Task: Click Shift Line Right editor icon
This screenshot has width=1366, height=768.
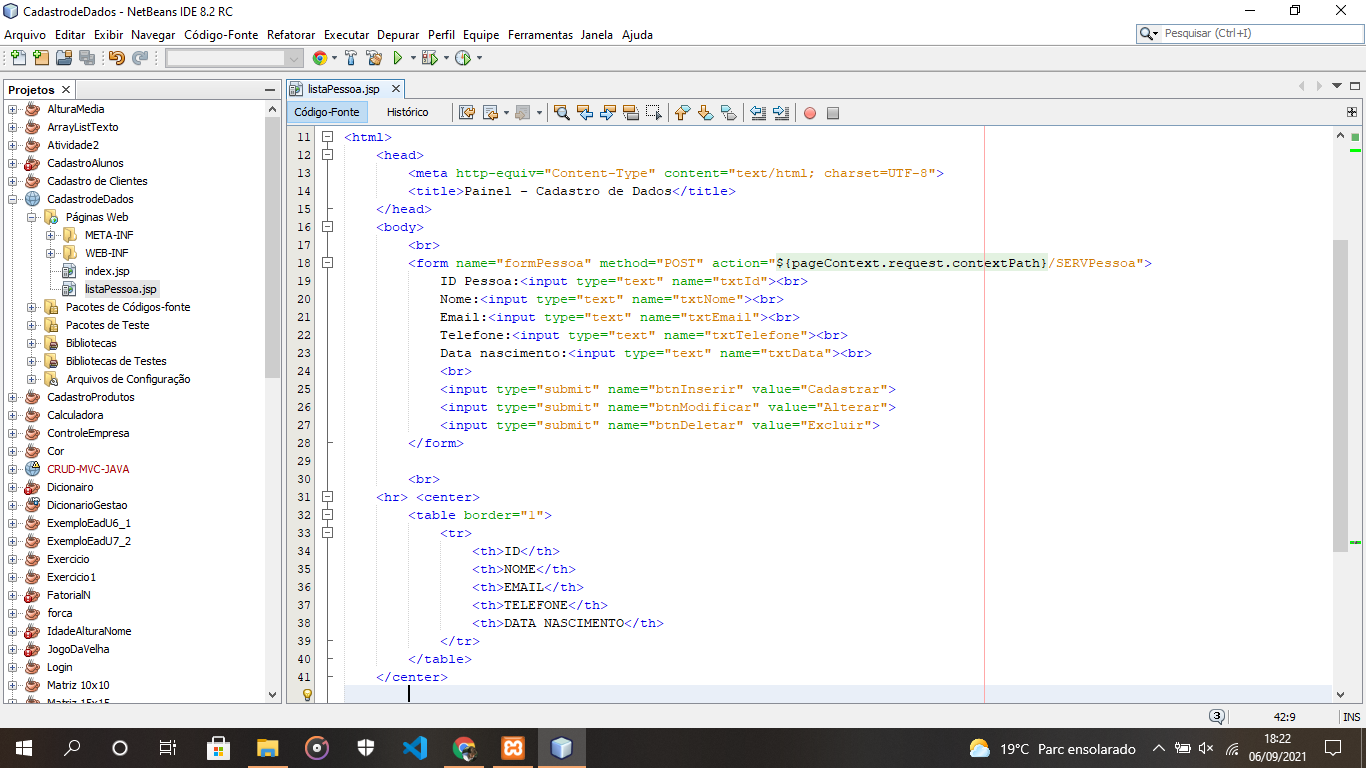Action: [781, 113]
